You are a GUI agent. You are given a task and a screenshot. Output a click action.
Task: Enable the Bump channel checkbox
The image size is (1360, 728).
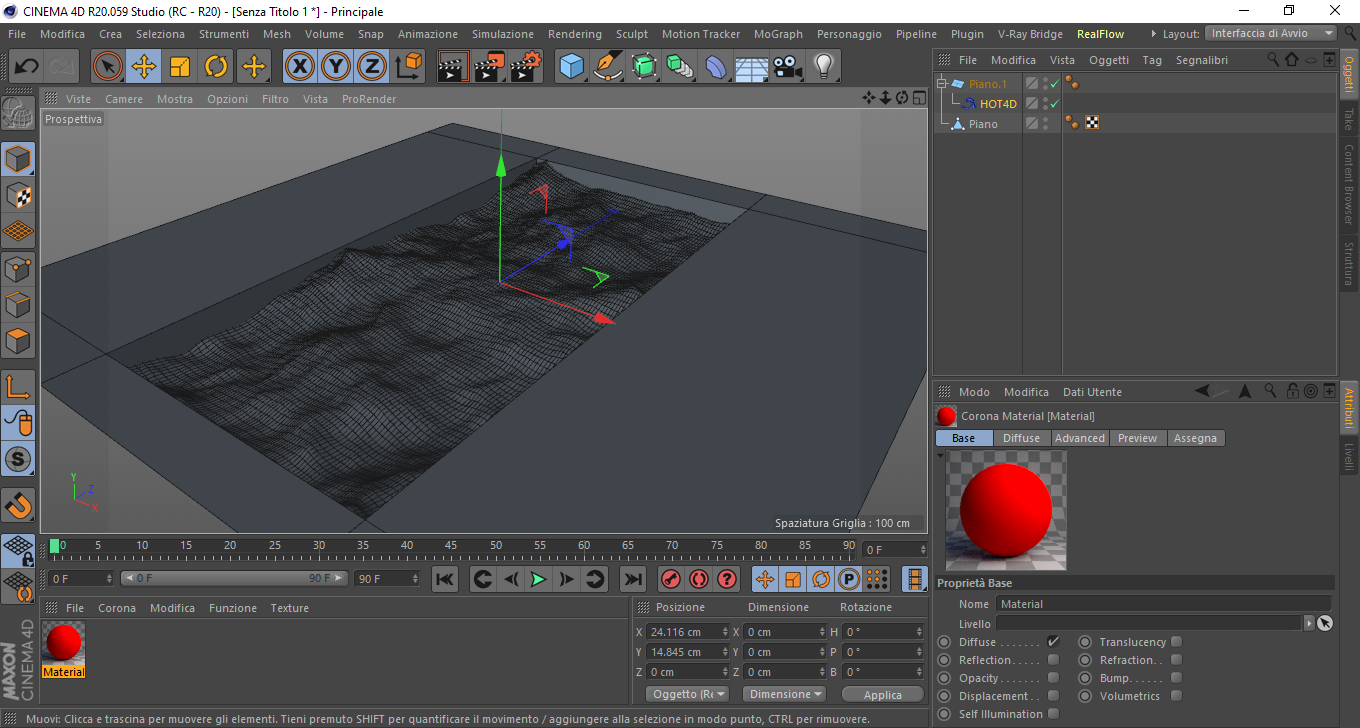coord(1176,678)
